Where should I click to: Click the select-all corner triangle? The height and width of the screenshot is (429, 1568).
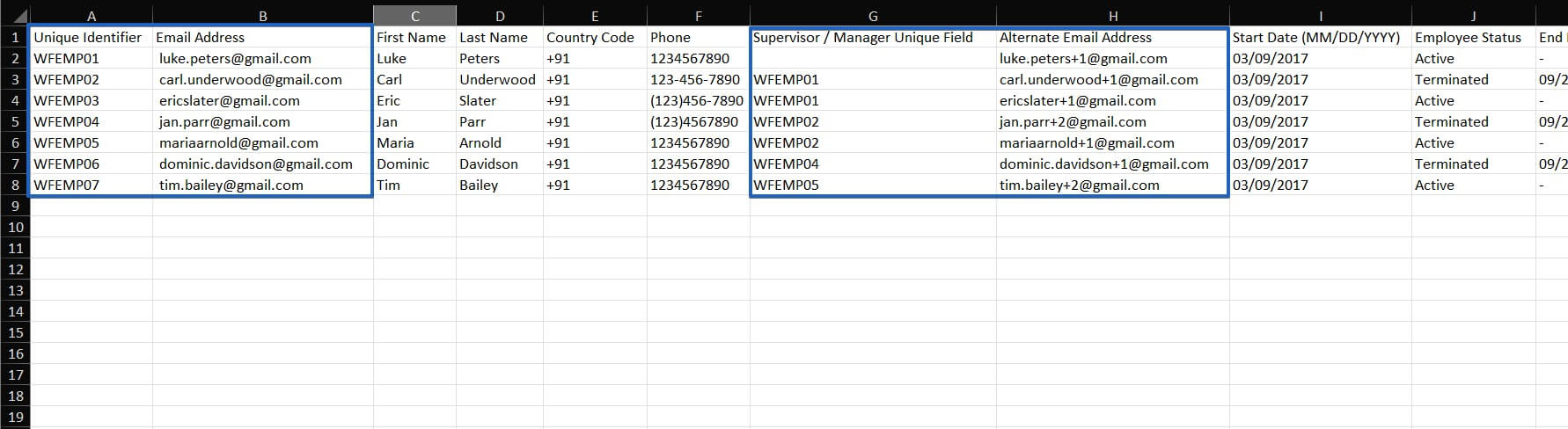tap(18, 17)
